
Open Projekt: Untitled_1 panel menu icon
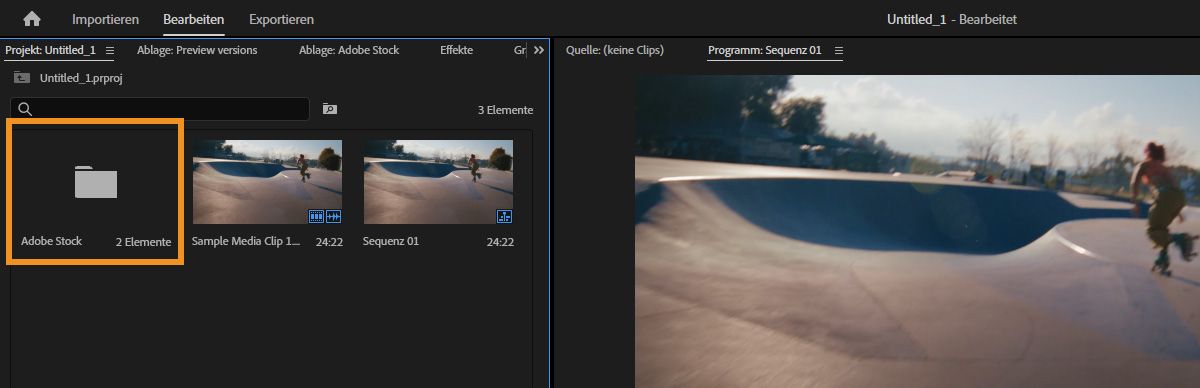pos(110,50)
